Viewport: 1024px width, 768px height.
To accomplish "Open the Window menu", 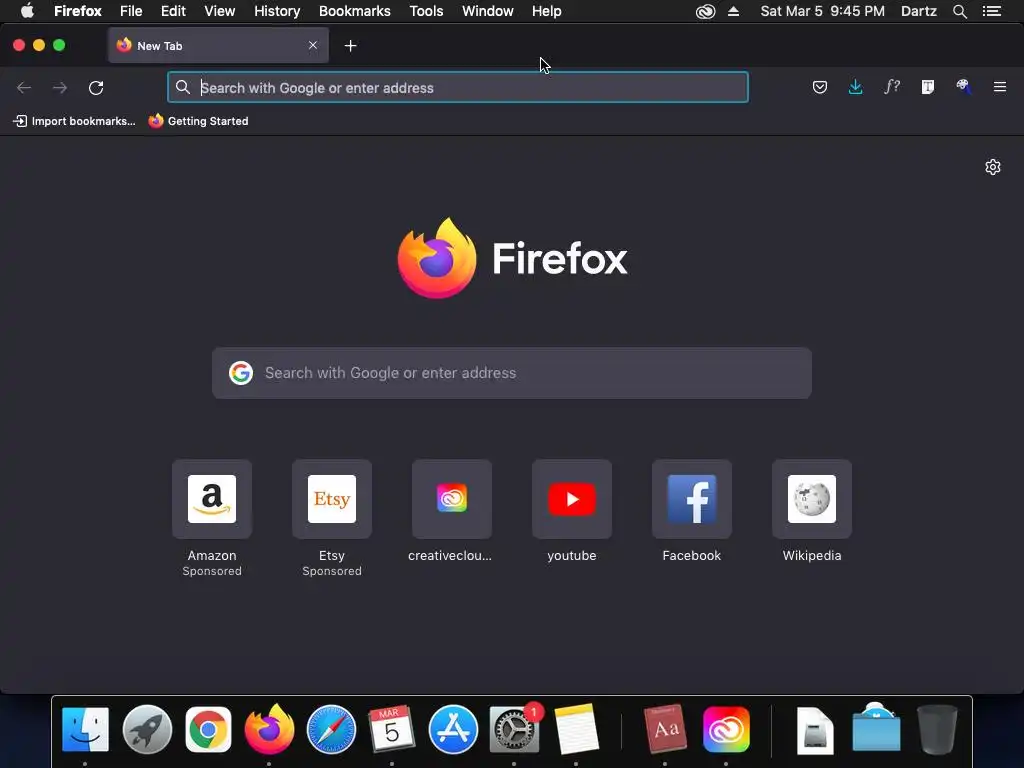I will 488,11.
